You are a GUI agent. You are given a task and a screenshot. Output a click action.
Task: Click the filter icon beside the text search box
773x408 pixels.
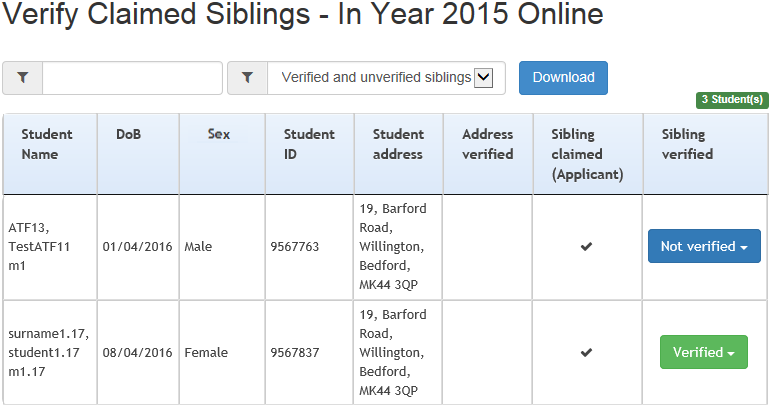(23, 78)
